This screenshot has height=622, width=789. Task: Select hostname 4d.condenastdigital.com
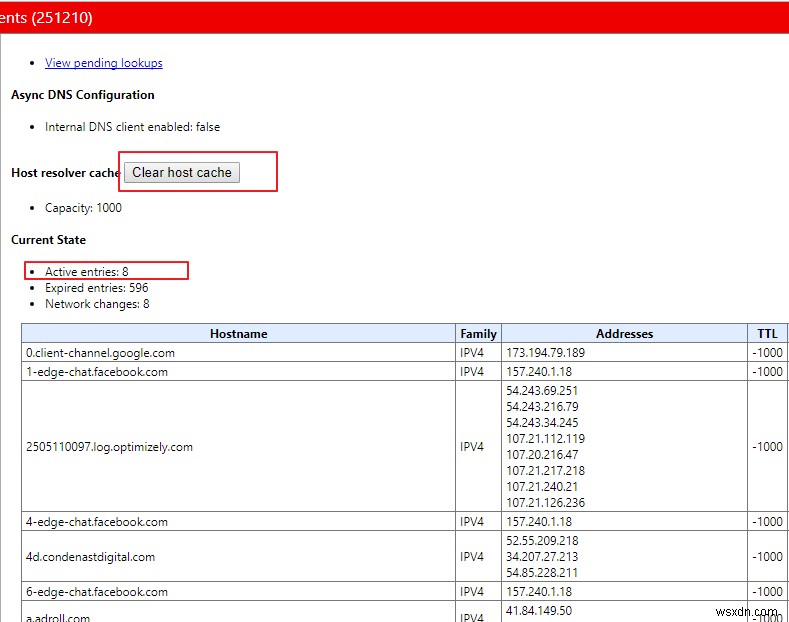point(91,557)
